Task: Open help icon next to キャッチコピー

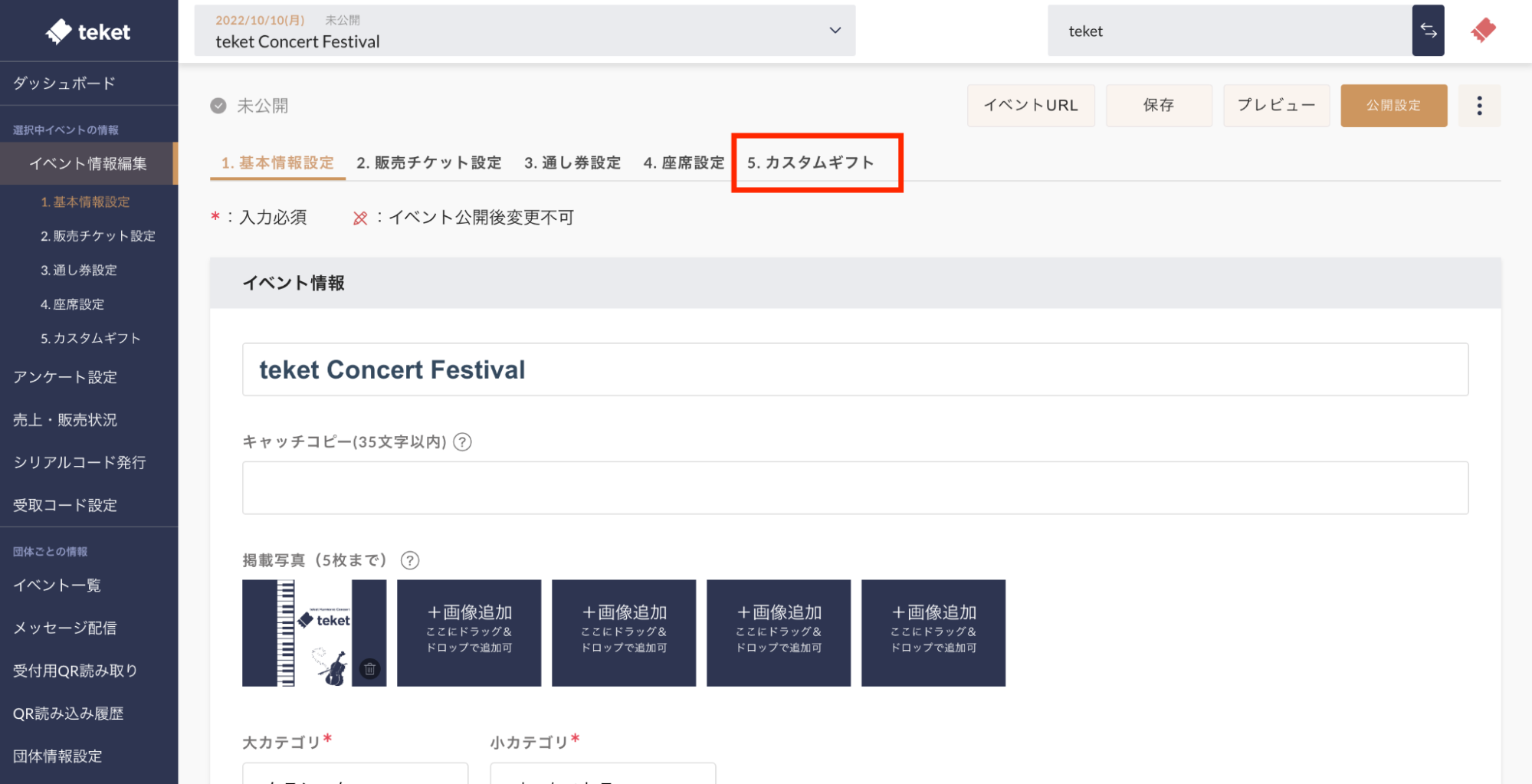Action: 462,442
